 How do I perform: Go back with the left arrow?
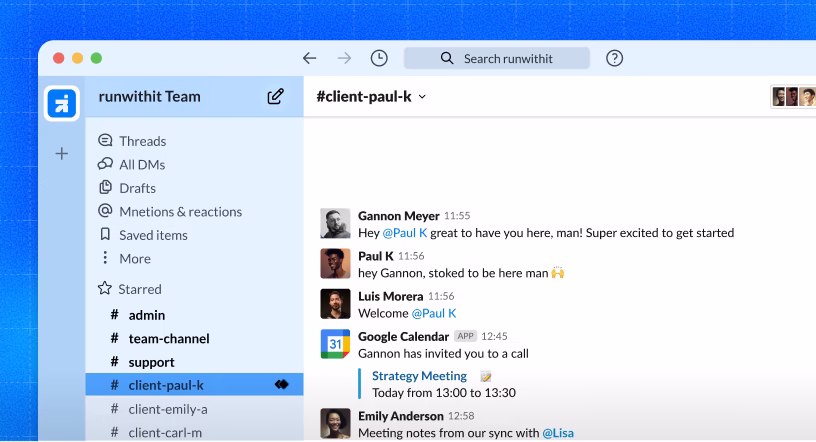coord(310,58)
